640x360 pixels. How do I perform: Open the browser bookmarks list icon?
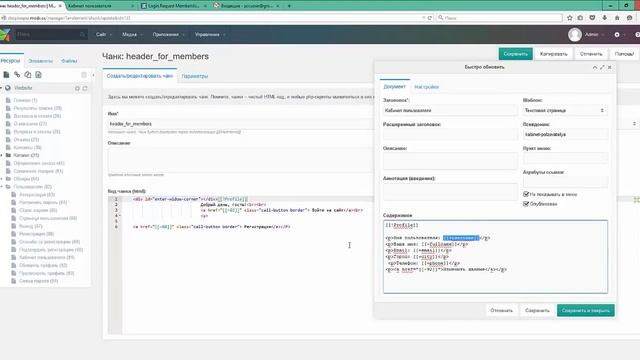[x=580, y=18]
